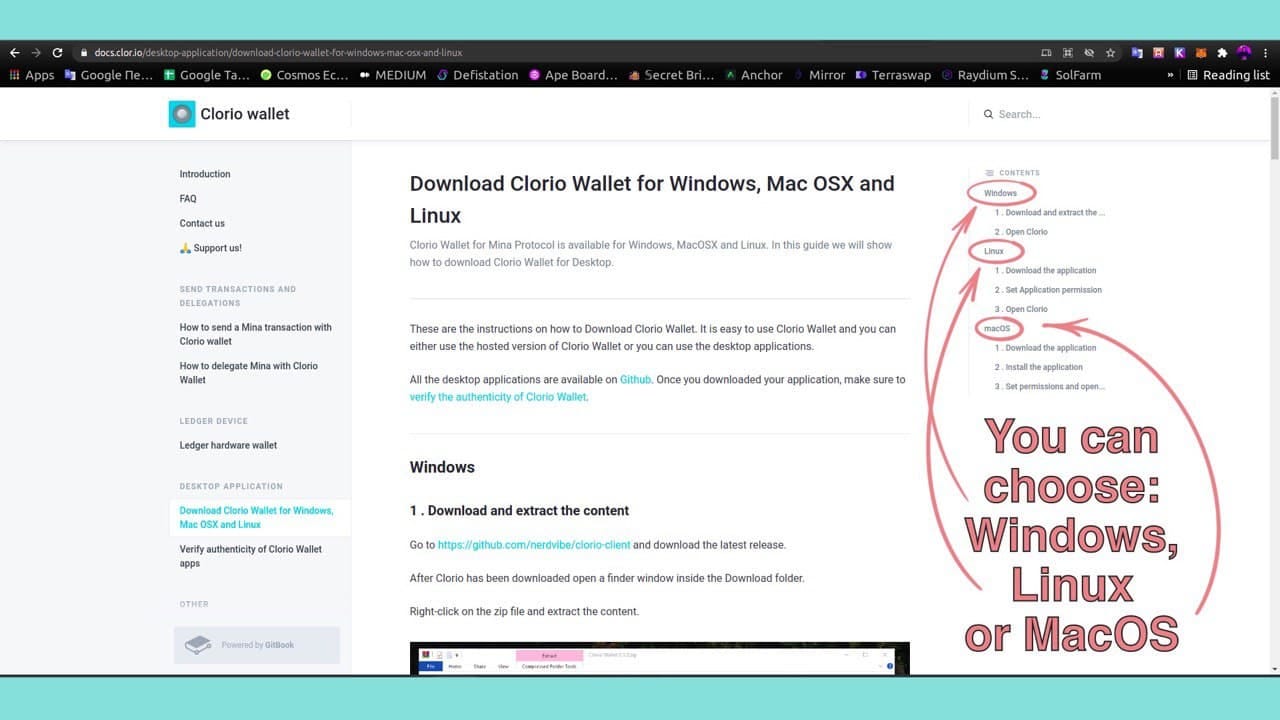1280x720 pixels.
Task: Open the Anchor bookmark
Action: pyautogui.click(x=754, y=75)
